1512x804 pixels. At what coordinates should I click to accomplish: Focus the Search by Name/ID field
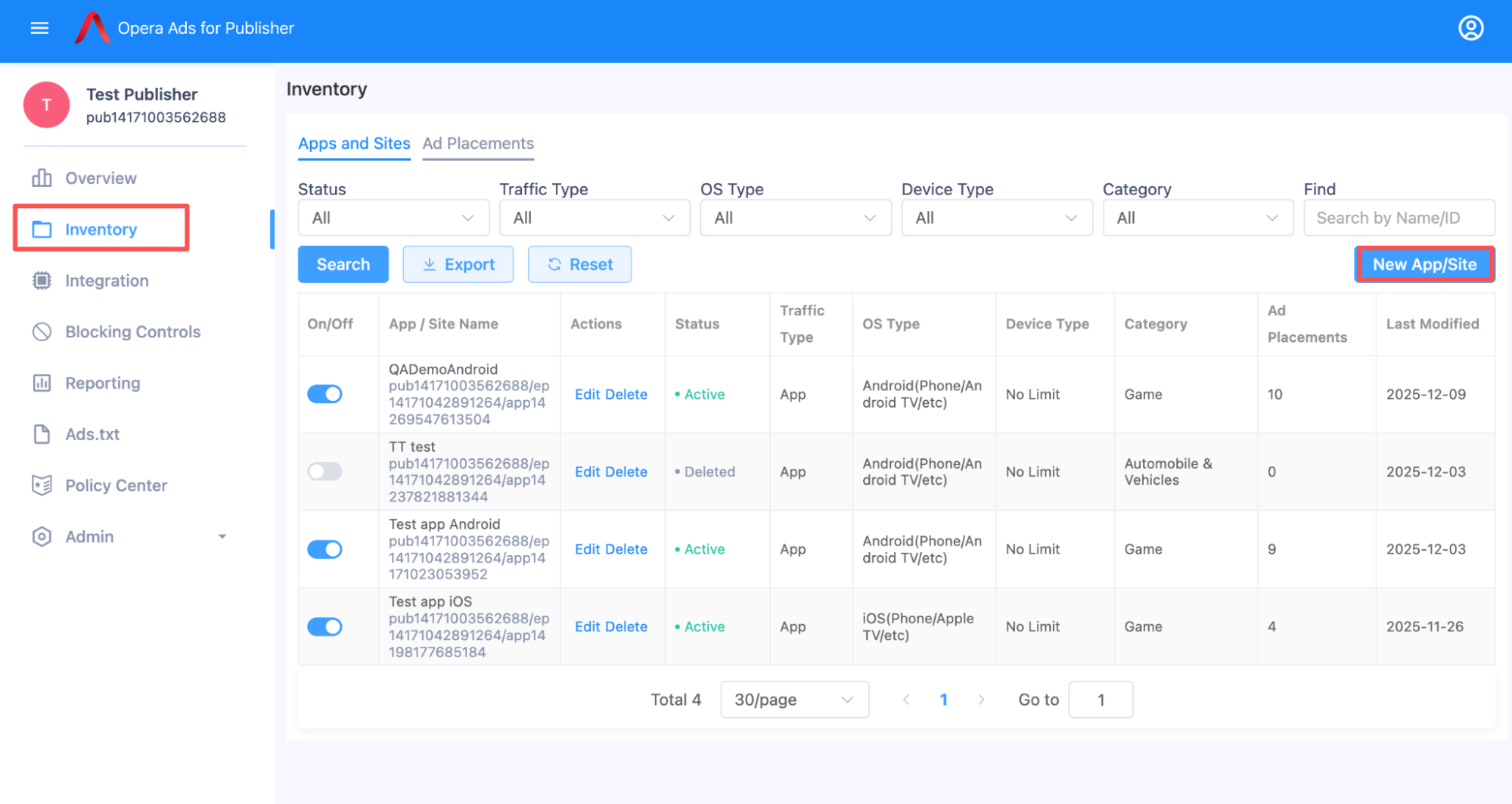(x=1399, y=218)
